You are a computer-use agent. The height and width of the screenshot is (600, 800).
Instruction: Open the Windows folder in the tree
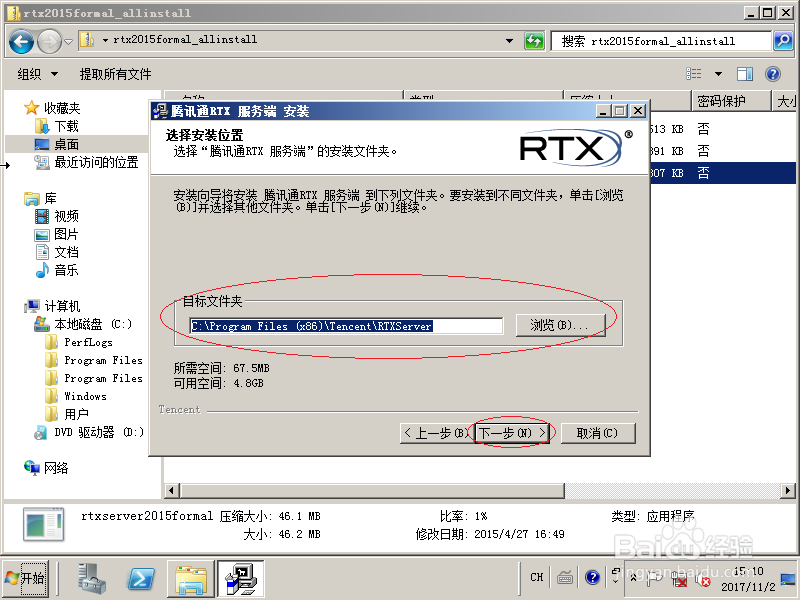[x=76, y=396]
